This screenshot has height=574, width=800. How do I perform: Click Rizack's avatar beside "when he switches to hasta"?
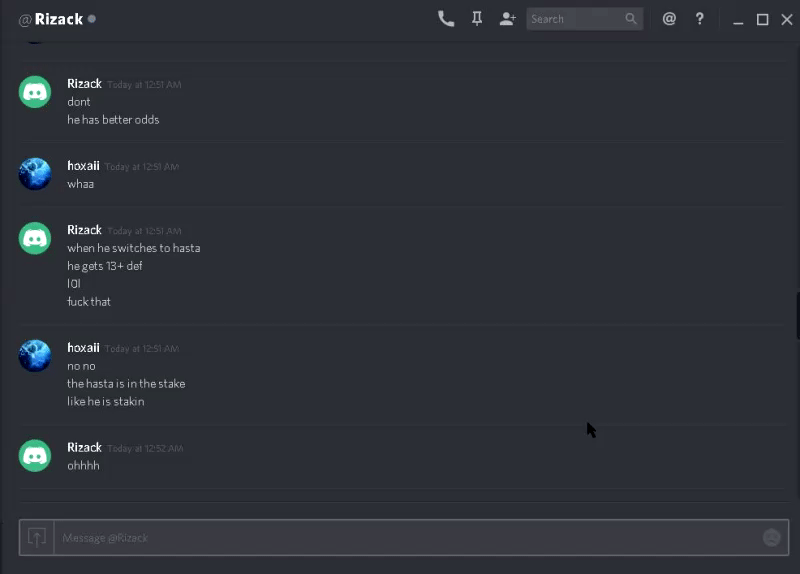(35, 238)
